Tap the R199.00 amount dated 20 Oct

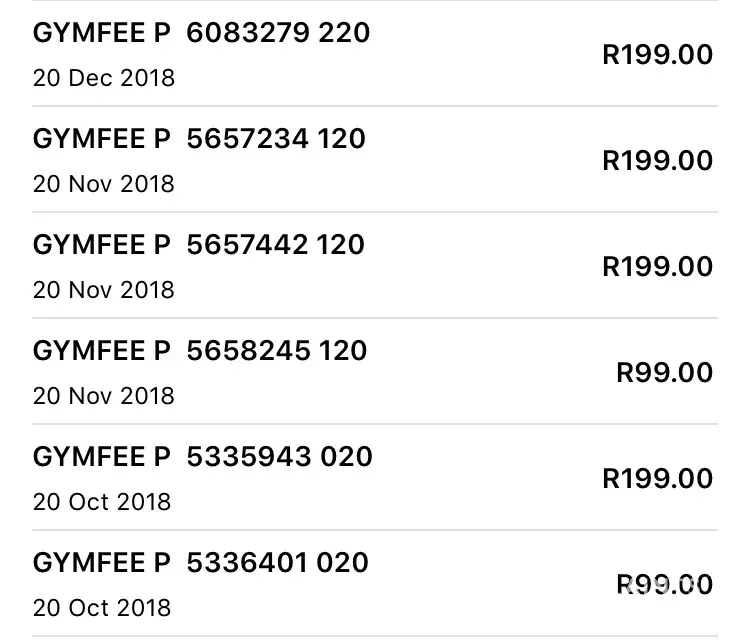[x=657, y=478]
